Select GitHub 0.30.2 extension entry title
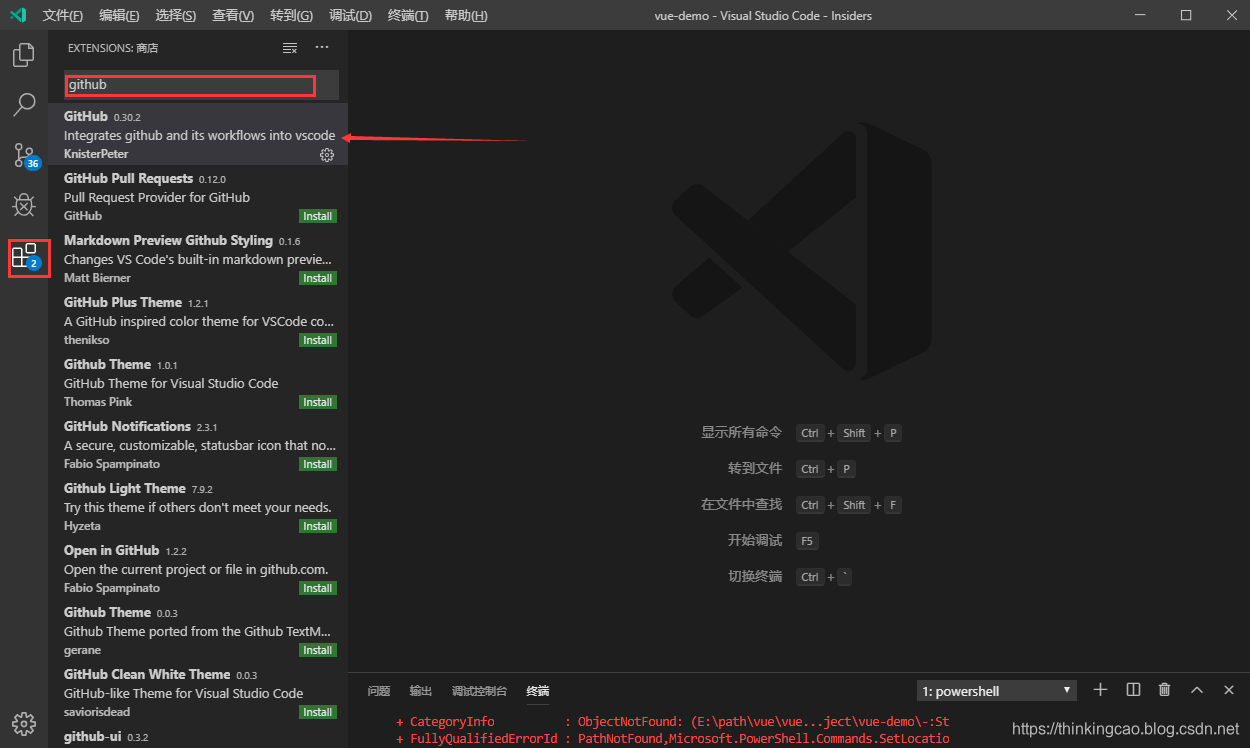Image resolution: width=1250 pixels, height=748 pixels. pyautogui.click(x=86, y=116)
